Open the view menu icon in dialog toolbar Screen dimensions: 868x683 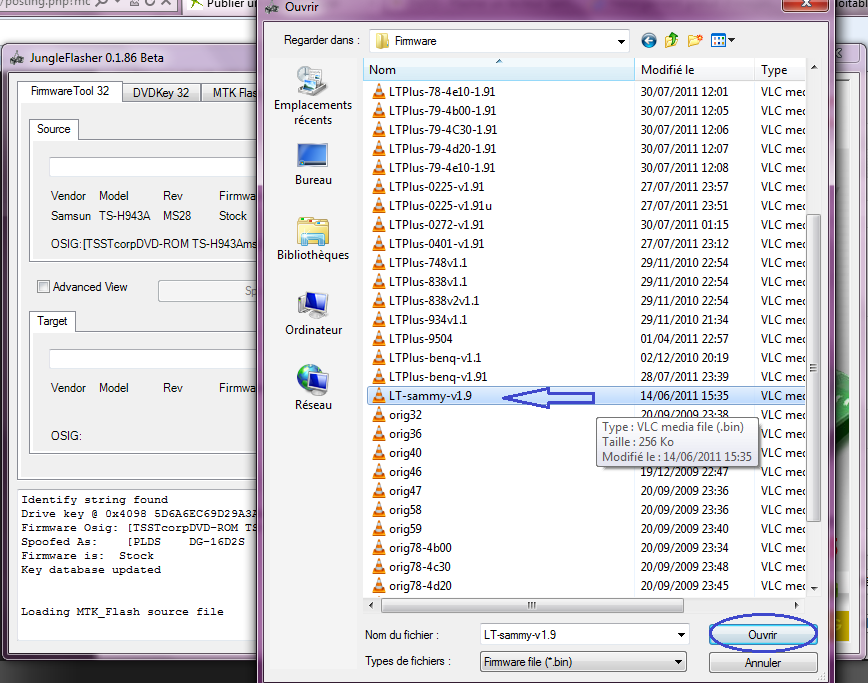click(718, 40)
